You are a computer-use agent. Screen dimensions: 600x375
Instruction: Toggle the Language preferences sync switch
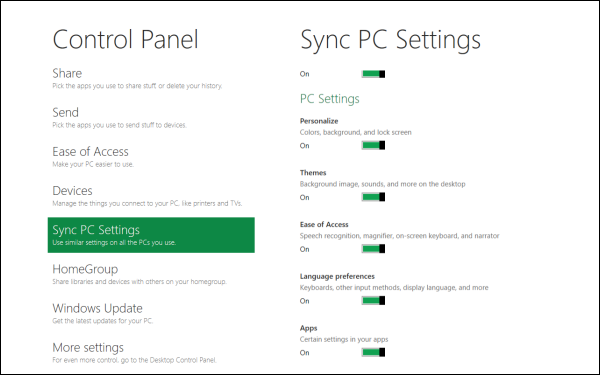pyautogui.click(x=373, y=301)
